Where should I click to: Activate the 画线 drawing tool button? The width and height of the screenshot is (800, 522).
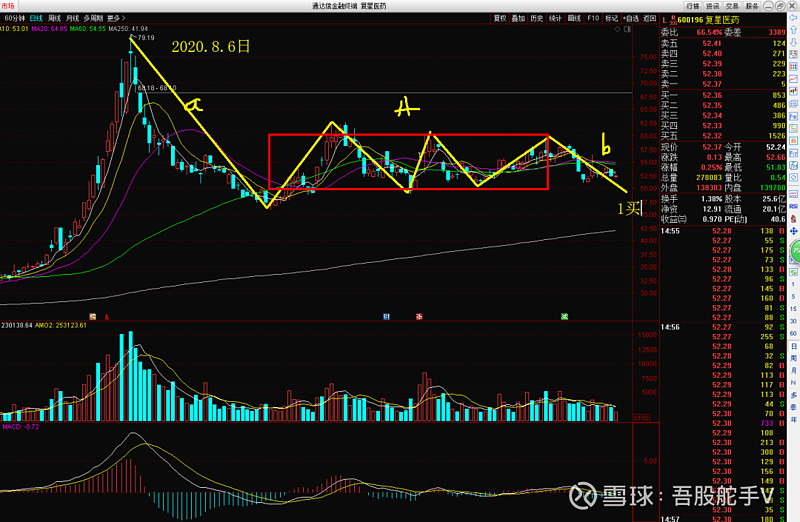tap(574, 18)
